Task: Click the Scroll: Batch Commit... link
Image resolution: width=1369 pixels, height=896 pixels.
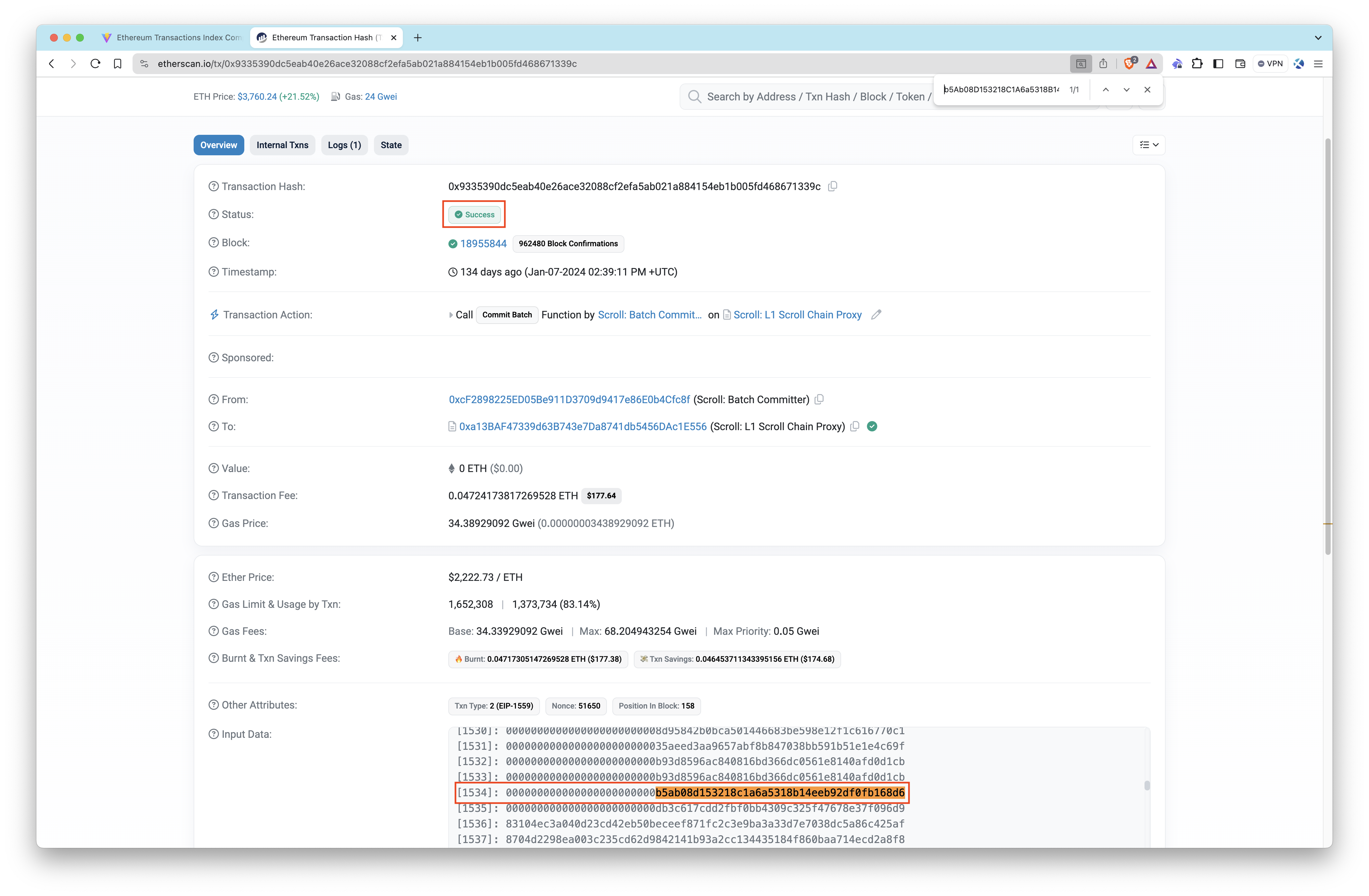Action: pyautogui.click(x=649, y=314)
